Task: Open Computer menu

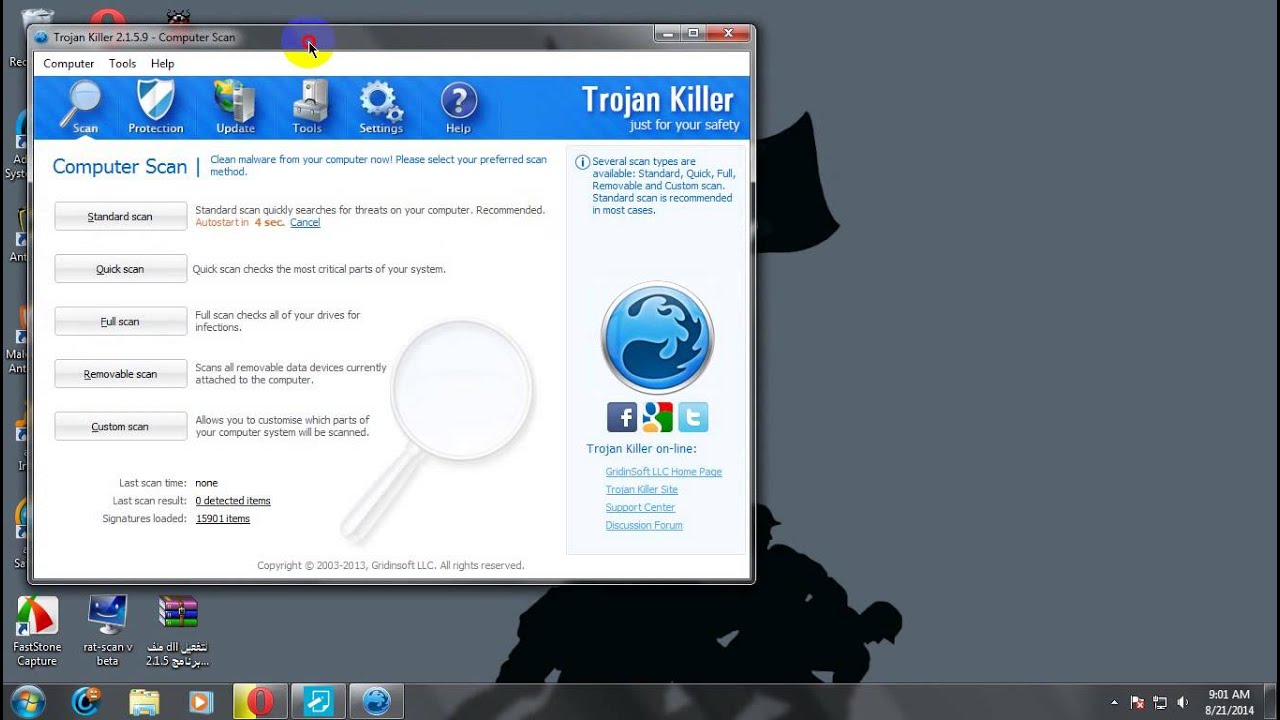Action: click(x=69, y=63)
